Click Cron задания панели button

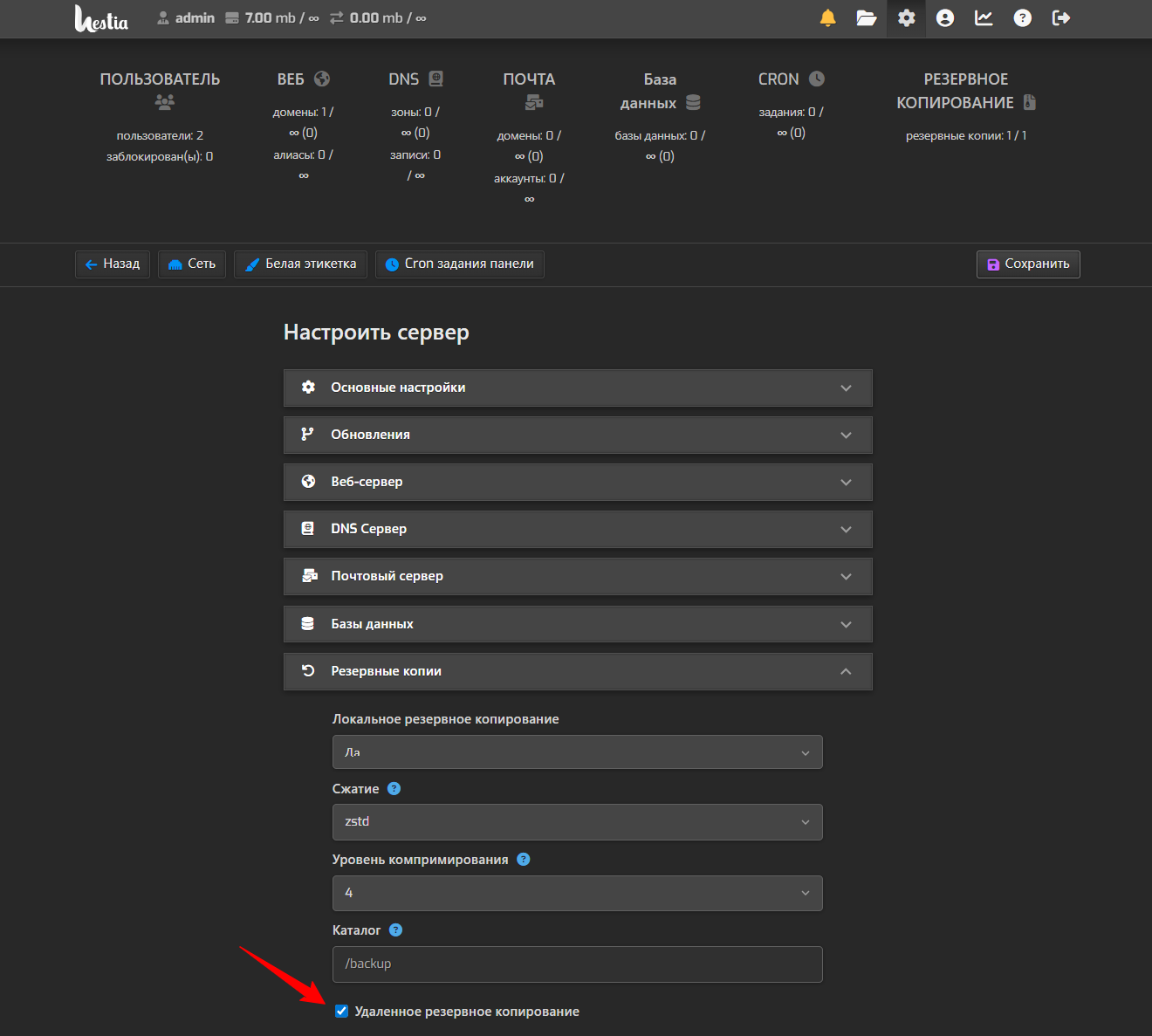[460, 264]
